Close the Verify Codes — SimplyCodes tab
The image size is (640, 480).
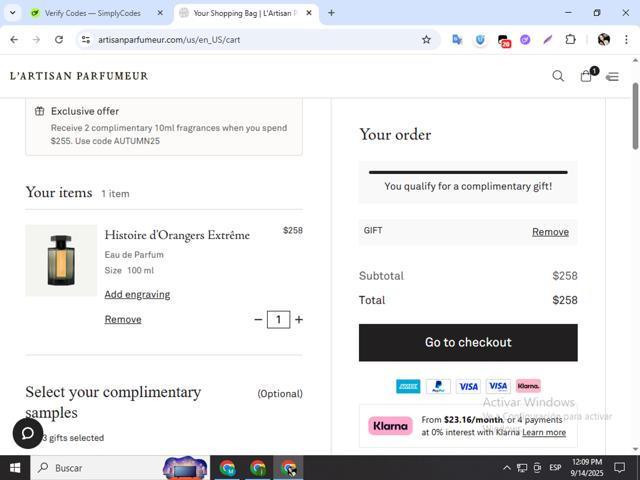pyautogui.click(x=160, y=13)
